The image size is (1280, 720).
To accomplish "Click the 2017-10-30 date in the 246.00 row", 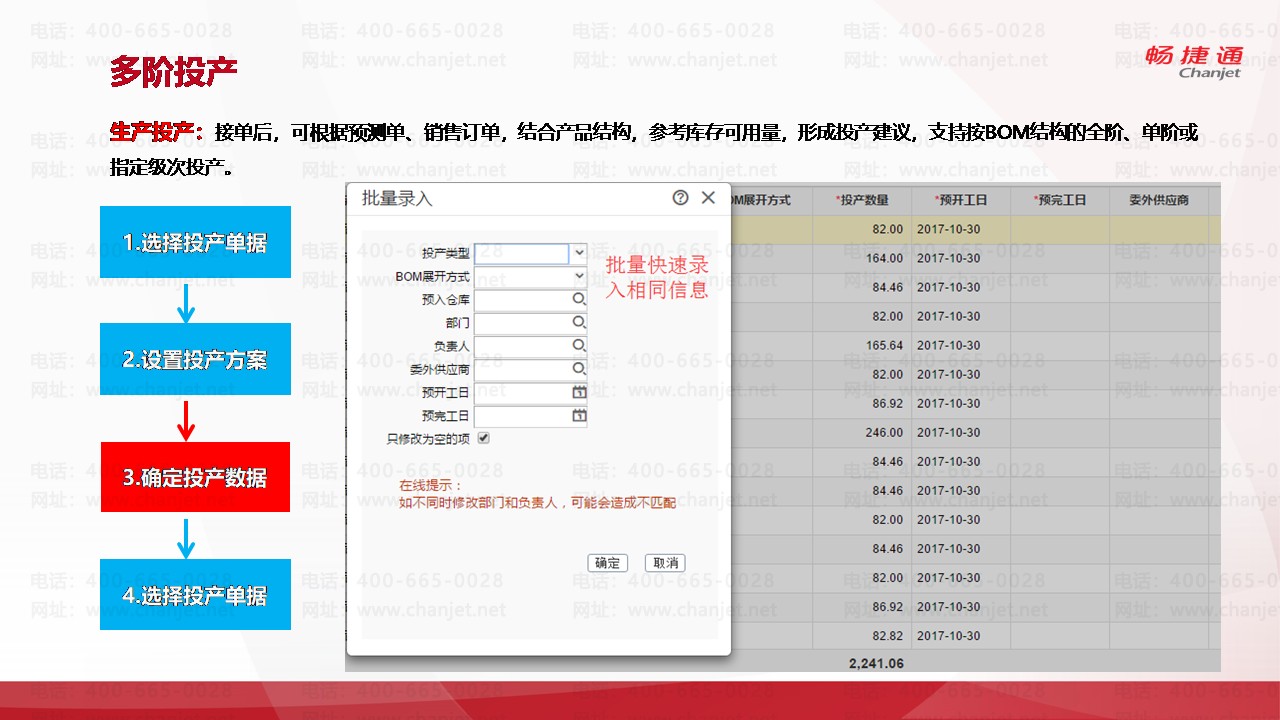I will (x=948, y=432).
